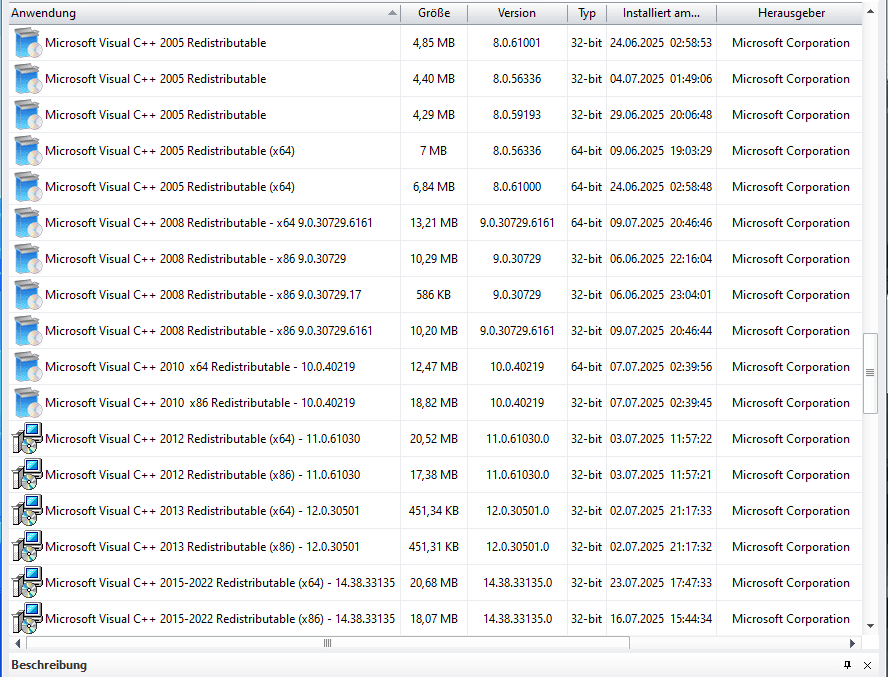Image resolution: width=888 pixels, height=677 pixels.
Task: Click icon of 2005 Redistributable sized 4,40 MB
Action: click(27, 79)
